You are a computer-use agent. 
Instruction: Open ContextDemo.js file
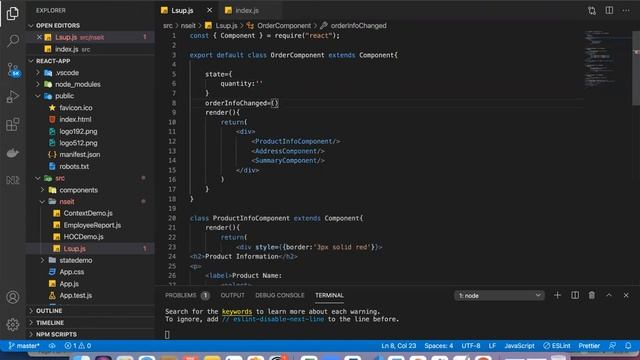point(88,213)
